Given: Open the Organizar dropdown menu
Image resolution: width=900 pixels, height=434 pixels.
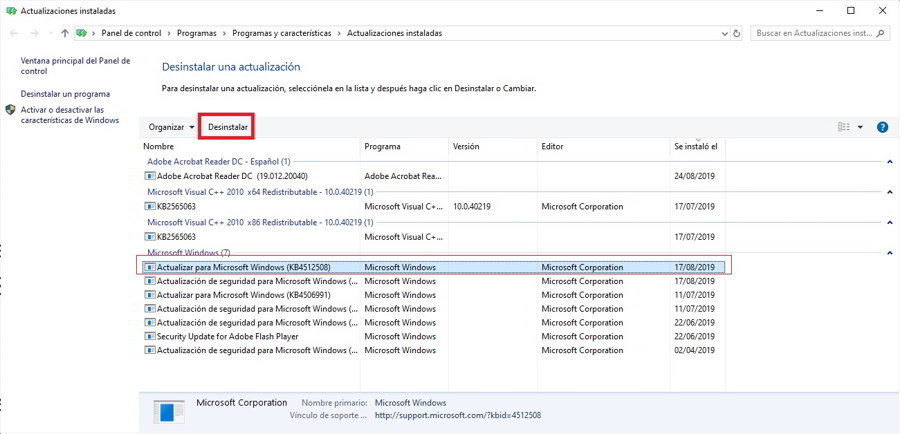Looking at the screenshot, I should [x=171, y=127].
